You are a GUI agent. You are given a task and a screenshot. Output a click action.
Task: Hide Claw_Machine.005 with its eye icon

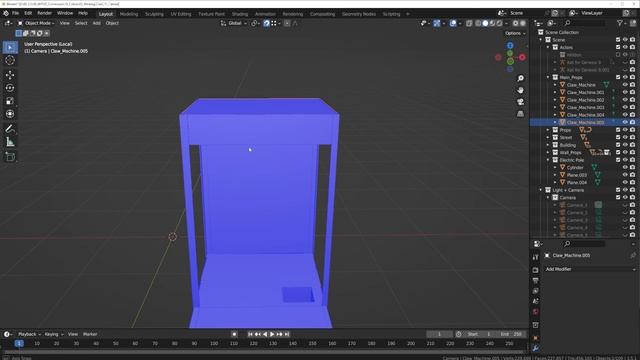click(x=625, y=122)
